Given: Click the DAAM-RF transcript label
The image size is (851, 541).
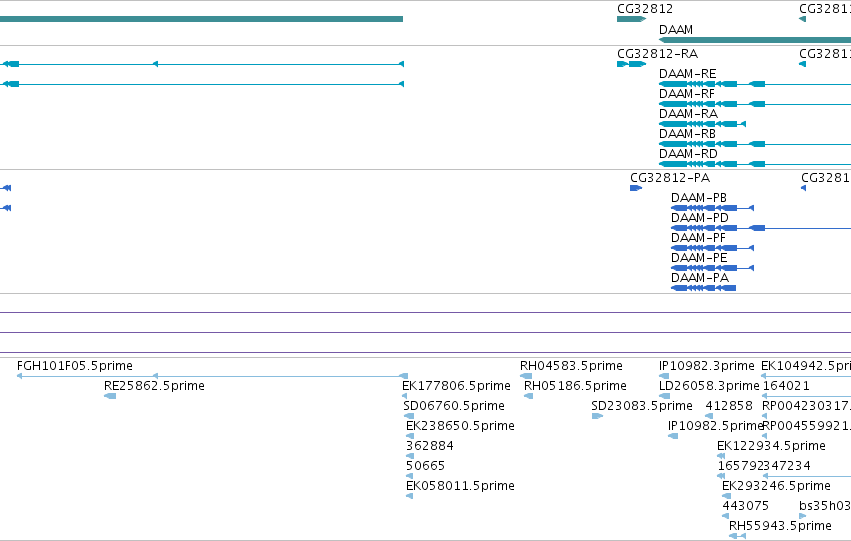Looking at the screenshot, I should pos(687,94).
